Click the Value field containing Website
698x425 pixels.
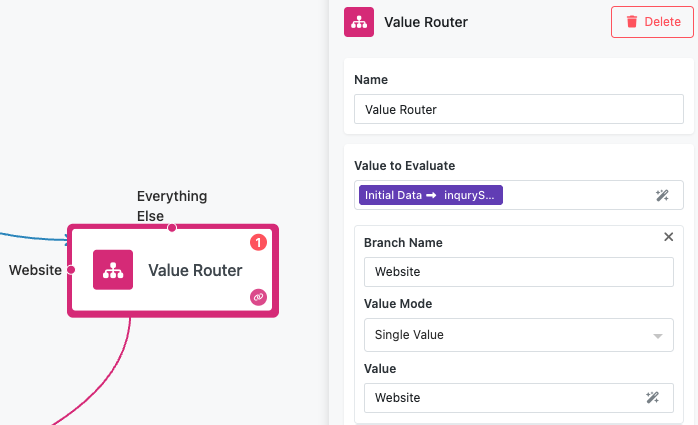click(500, 398)
